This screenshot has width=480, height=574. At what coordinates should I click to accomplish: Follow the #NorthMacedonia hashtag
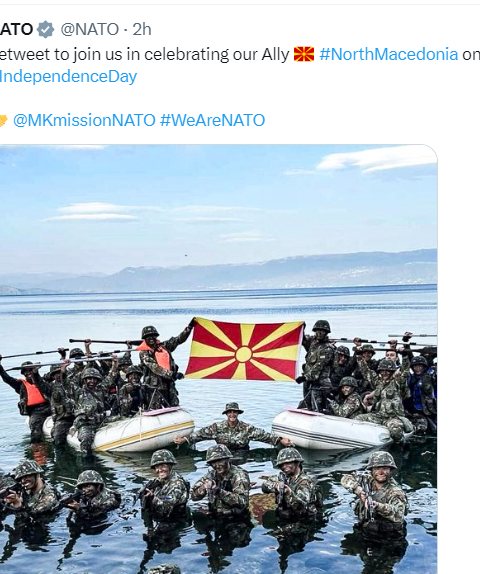tap(388, 54)
